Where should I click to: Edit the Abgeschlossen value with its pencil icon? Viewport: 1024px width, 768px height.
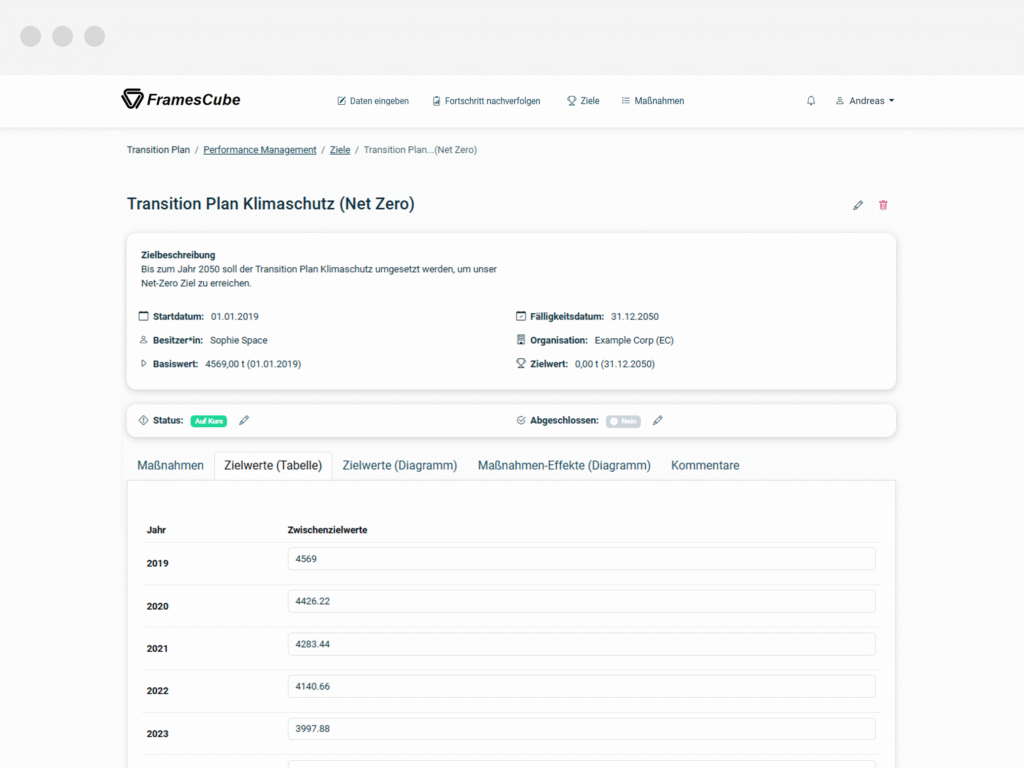[x=658, y=421]
